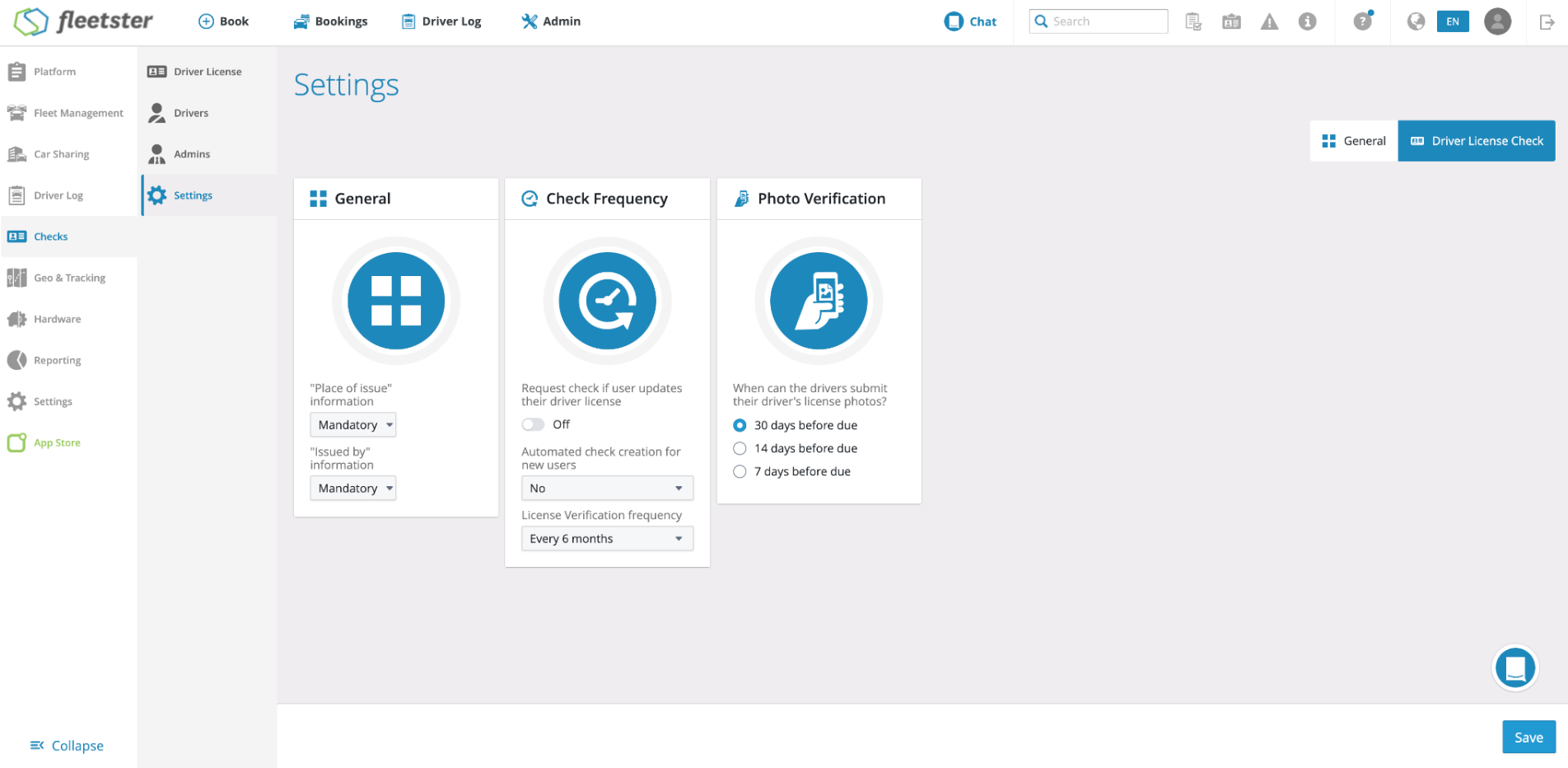
Task: Toggle request check on license update switch
Action: (533, 424)
